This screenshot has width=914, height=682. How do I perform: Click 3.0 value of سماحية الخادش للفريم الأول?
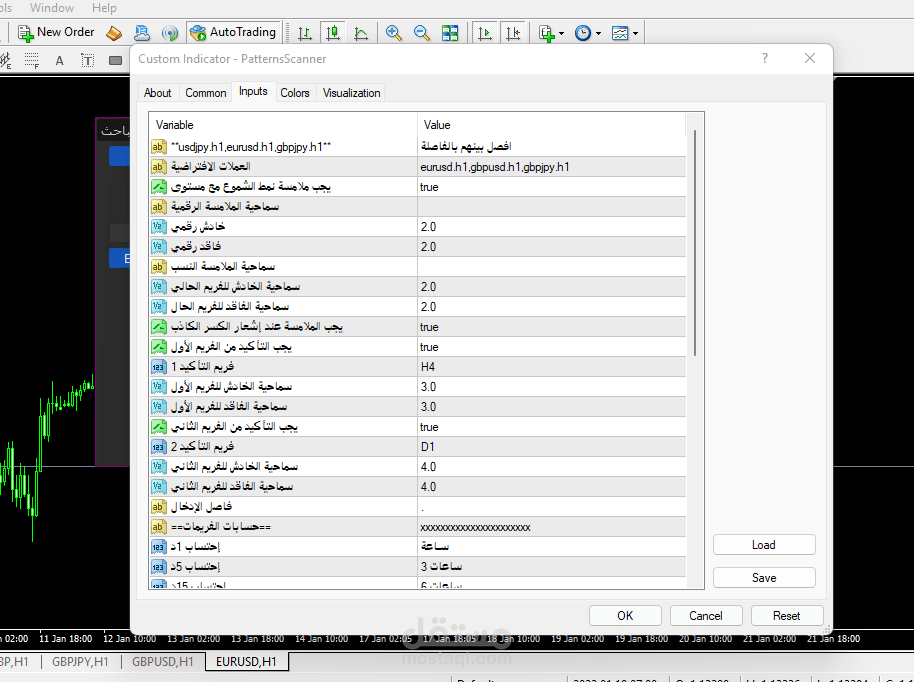pos(551,387)
